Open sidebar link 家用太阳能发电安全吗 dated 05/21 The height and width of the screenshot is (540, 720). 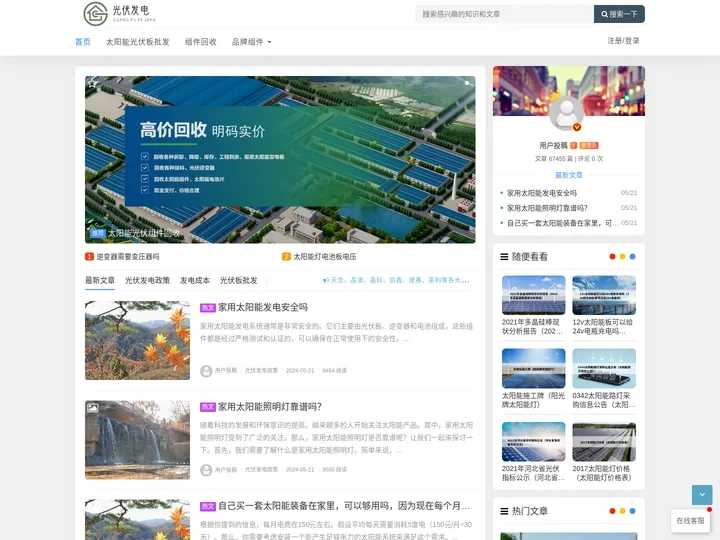point(542,193)
